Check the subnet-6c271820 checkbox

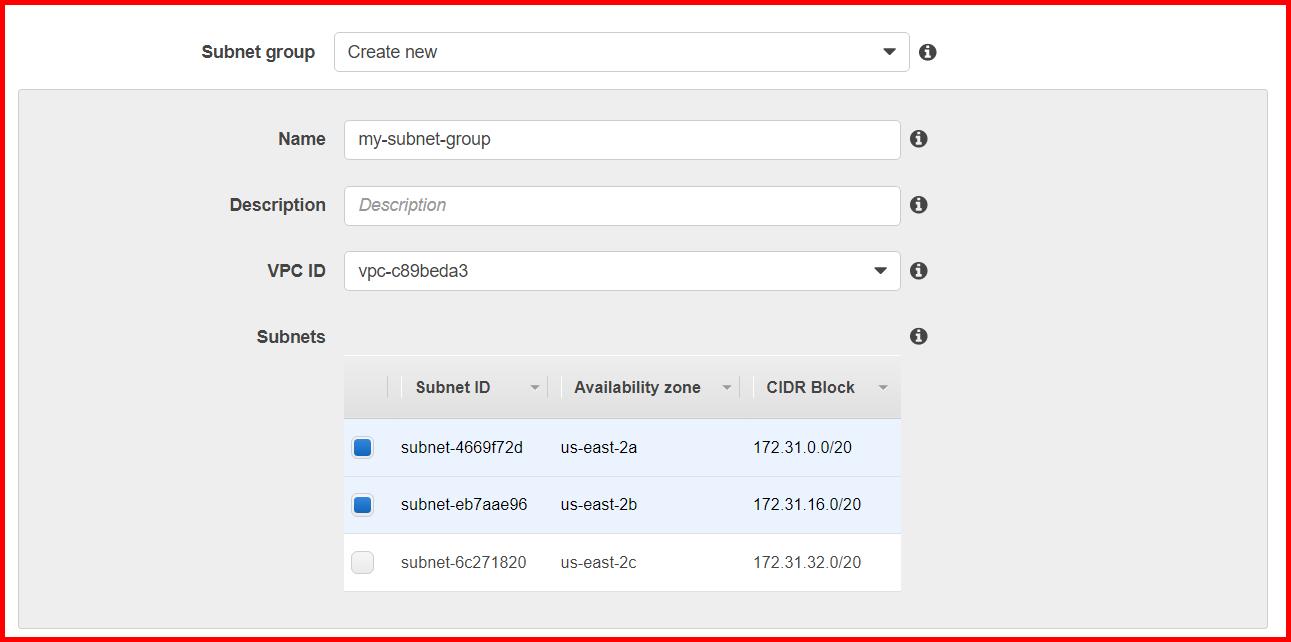362,562
